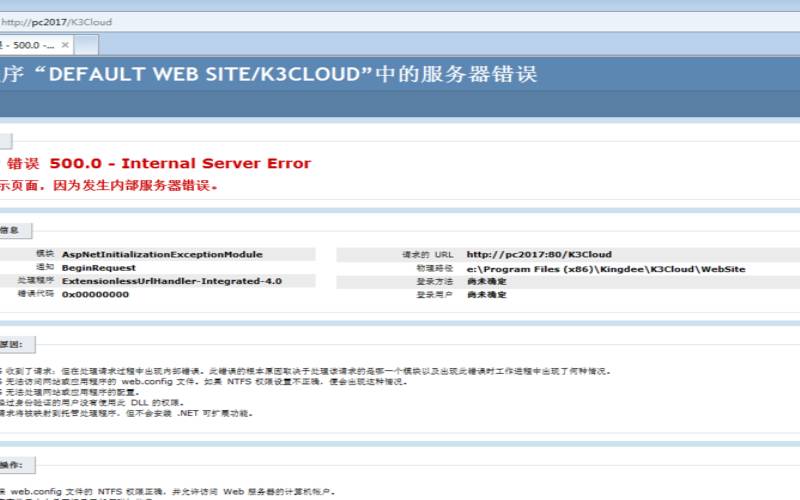Viewport: 800px width, 500px height.
Task: Select the ExtensionlessUrlHandler-Integrated-4.0 handler value
Action: (x=172, y=281)
